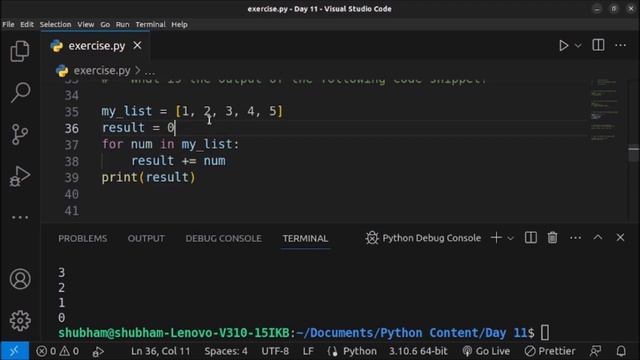Select Python interpreter 3.10.6 64-bit
This screenshot has height=360, width=640.
pyautogui.click(x=418, y=351)
